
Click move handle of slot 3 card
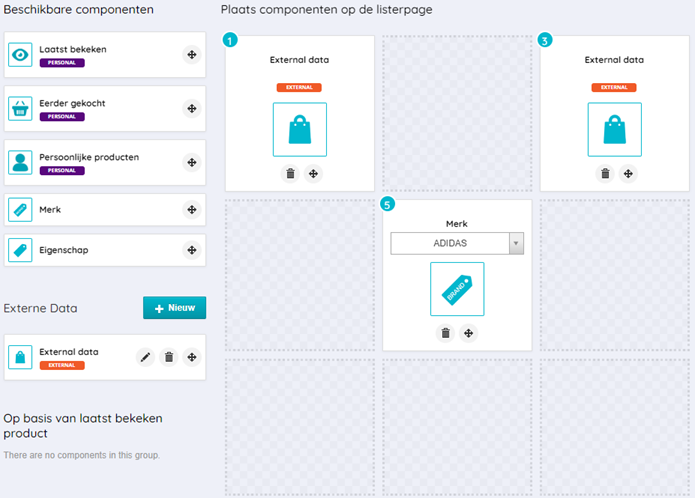click(628, 174)
